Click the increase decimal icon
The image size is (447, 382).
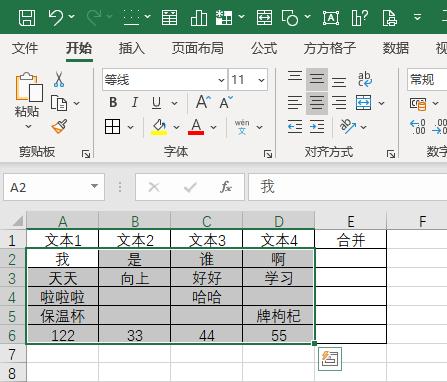[418, 127]
